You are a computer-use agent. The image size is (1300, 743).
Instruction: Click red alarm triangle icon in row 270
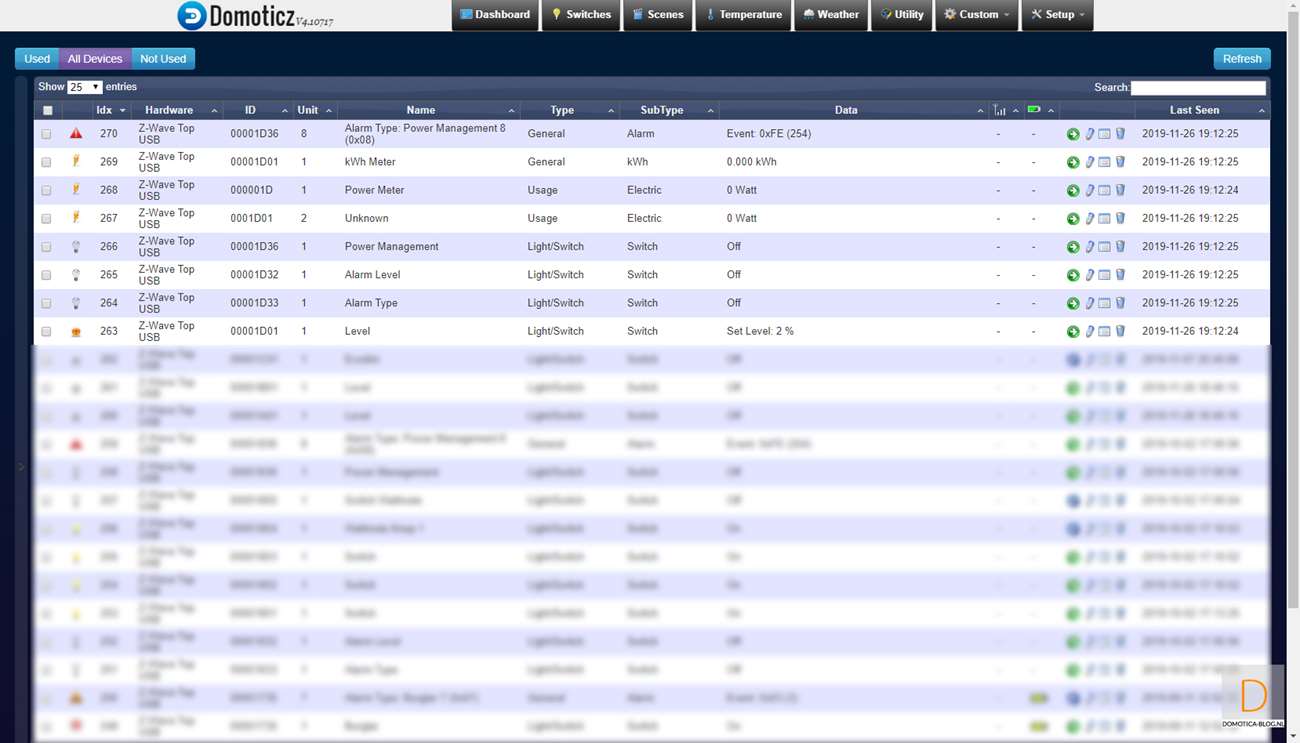pos(76,134)
